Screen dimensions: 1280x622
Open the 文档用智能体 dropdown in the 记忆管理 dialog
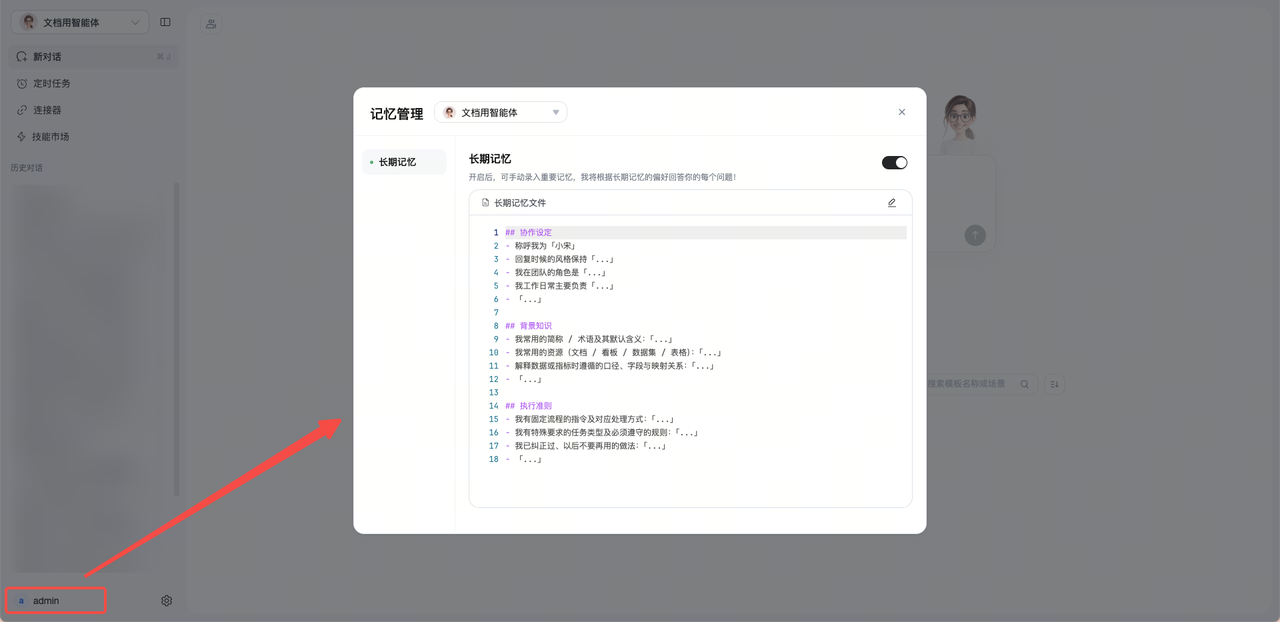click(x=500, y=113)
